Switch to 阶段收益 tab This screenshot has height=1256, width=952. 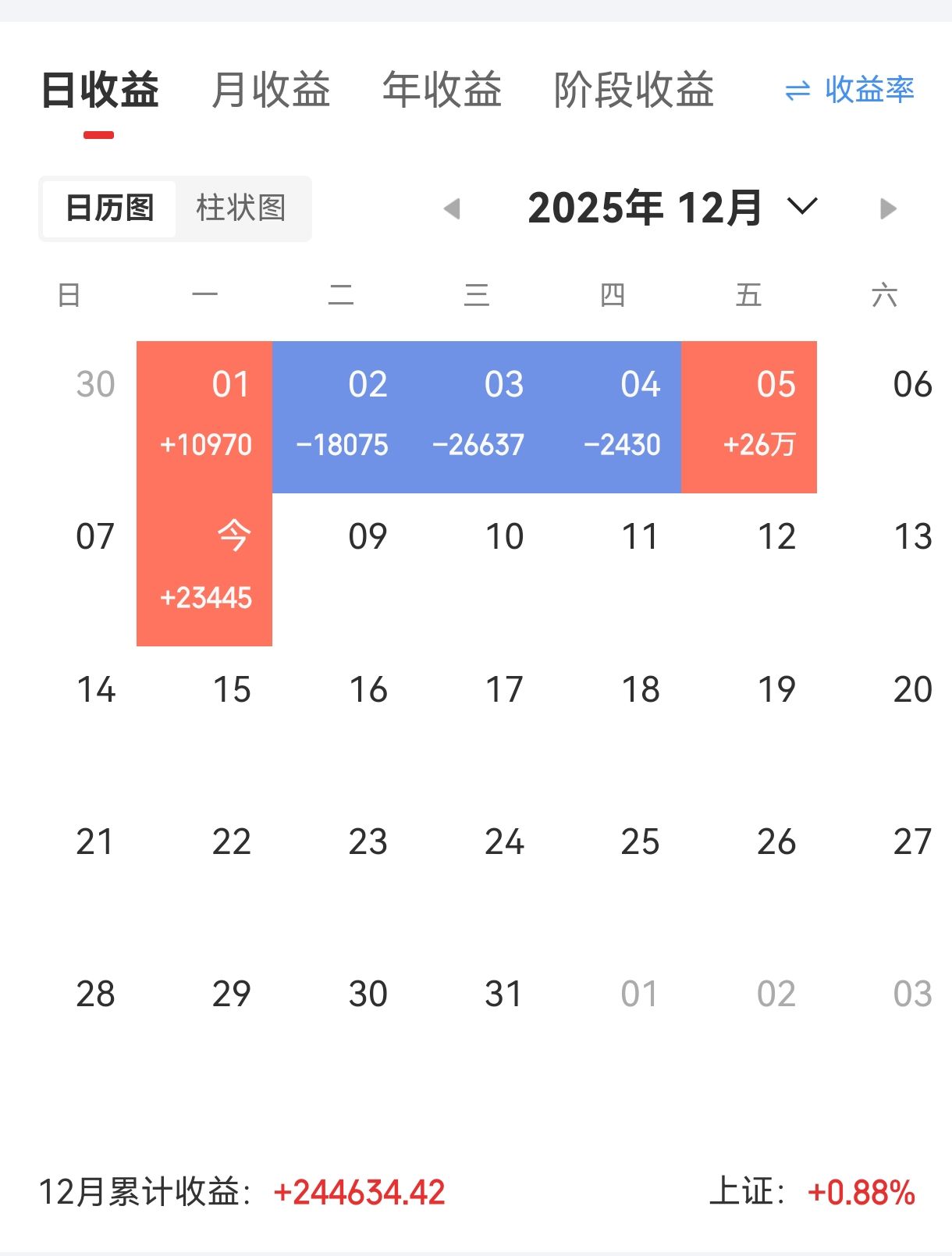pyautogui.click(x=634, y=90)
